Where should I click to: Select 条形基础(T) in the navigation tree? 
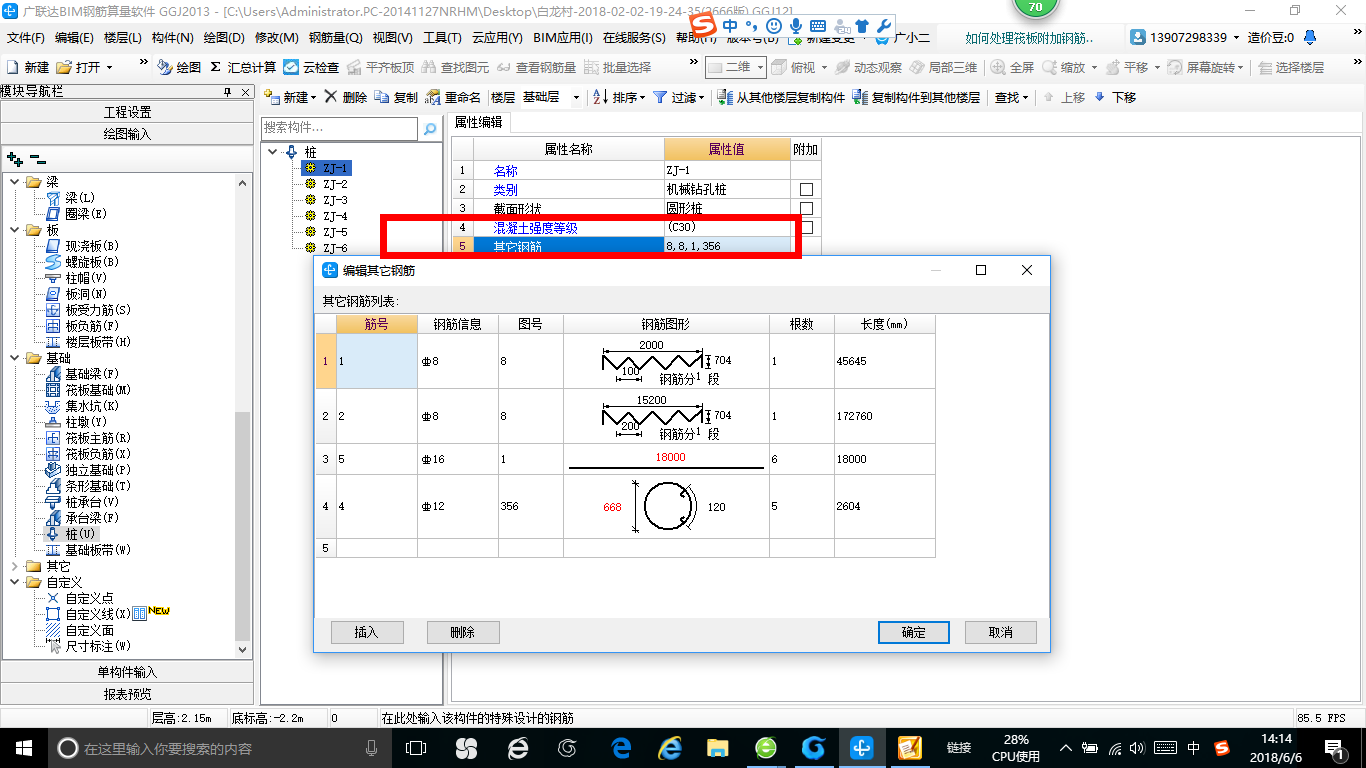click(x=98, y=486)
